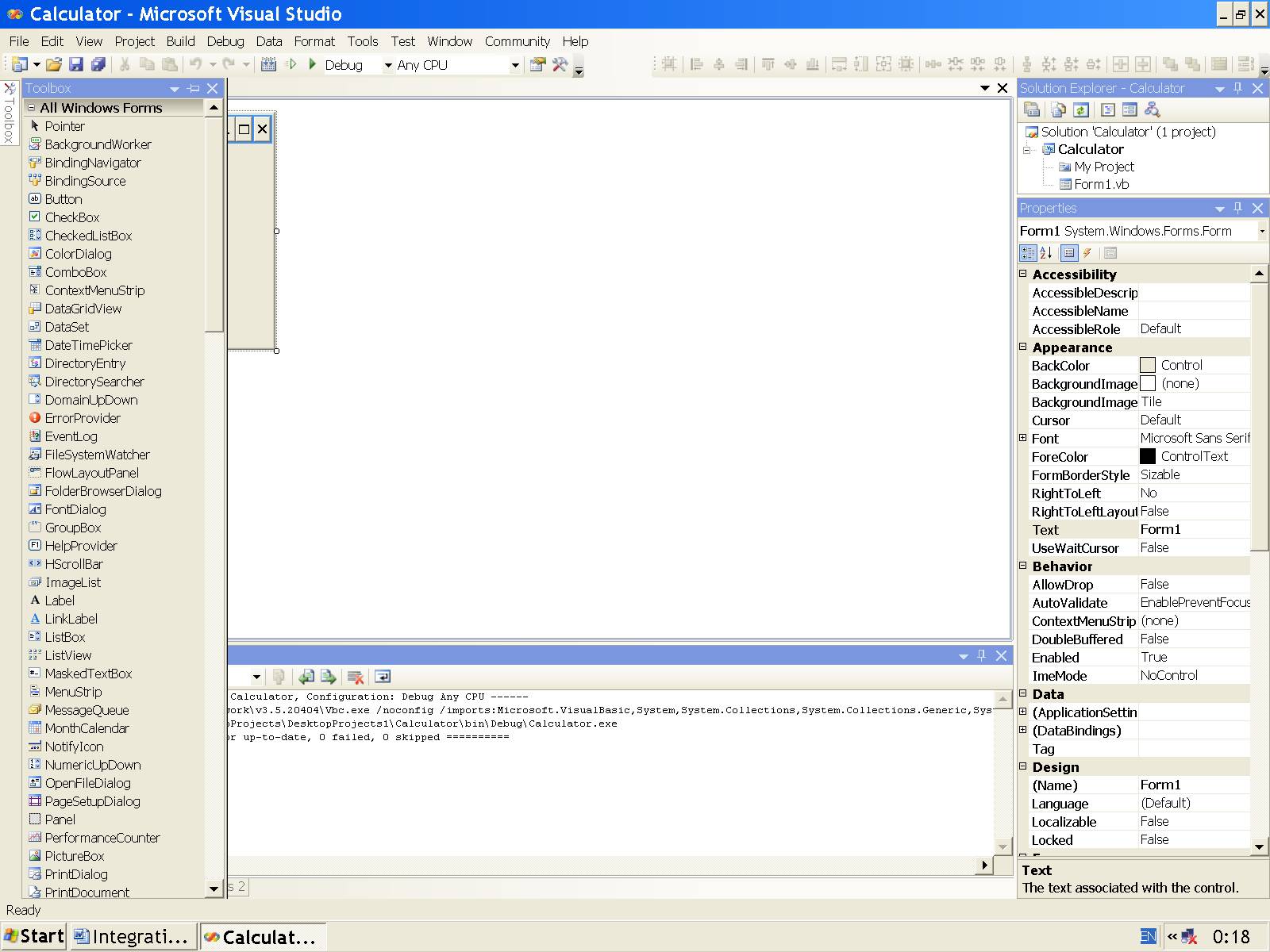Open the Build menu
The width and height of the screenshot is (1270, 952).
coord(180,41)
